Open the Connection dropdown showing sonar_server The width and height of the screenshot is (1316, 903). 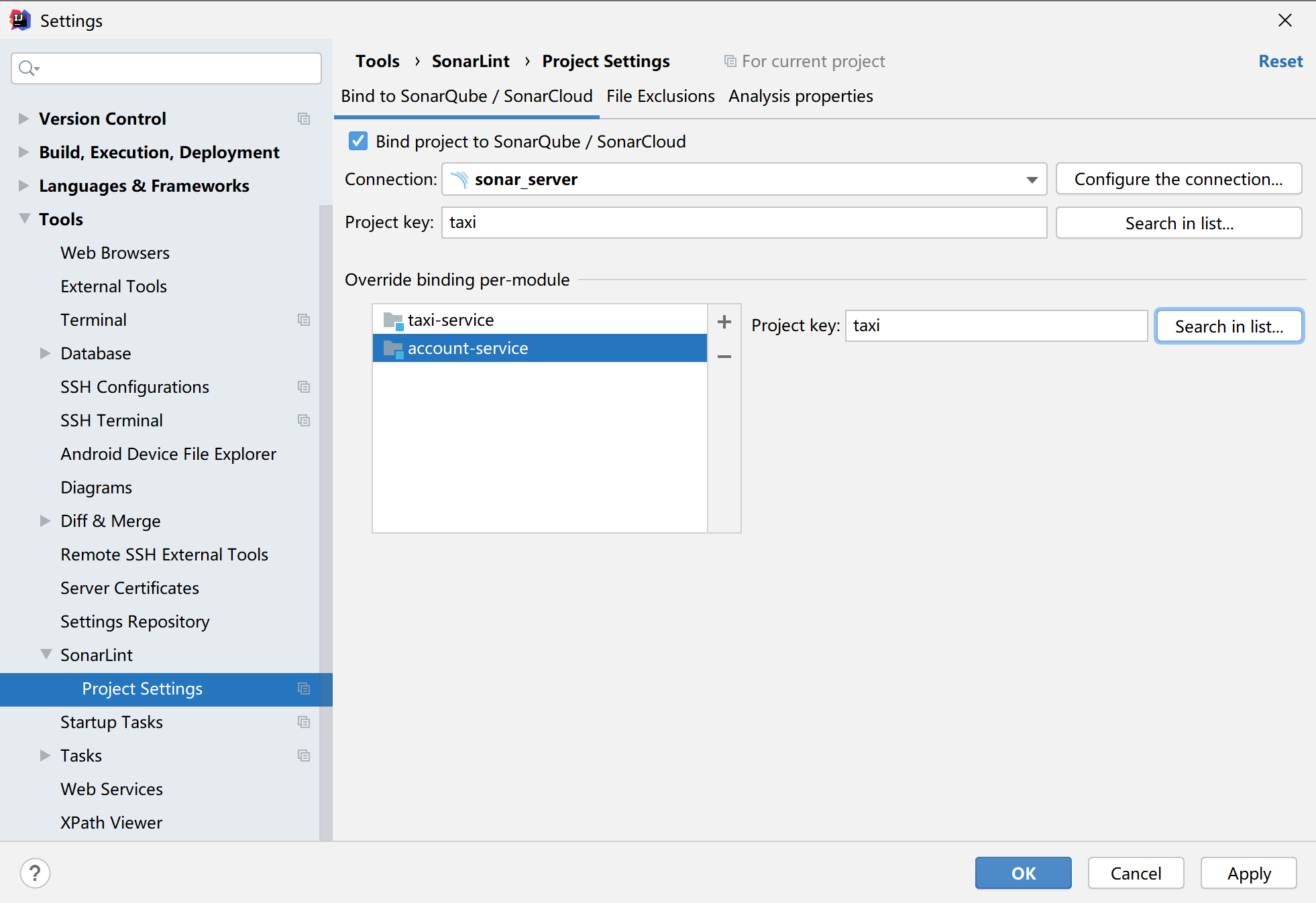coord(743,180)
